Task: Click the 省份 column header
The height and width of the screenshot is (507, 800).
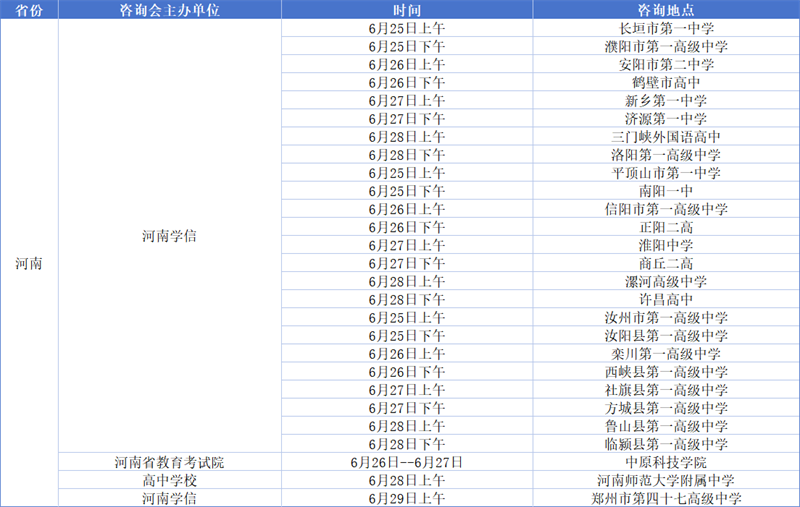Action: (x=29, y=10)
